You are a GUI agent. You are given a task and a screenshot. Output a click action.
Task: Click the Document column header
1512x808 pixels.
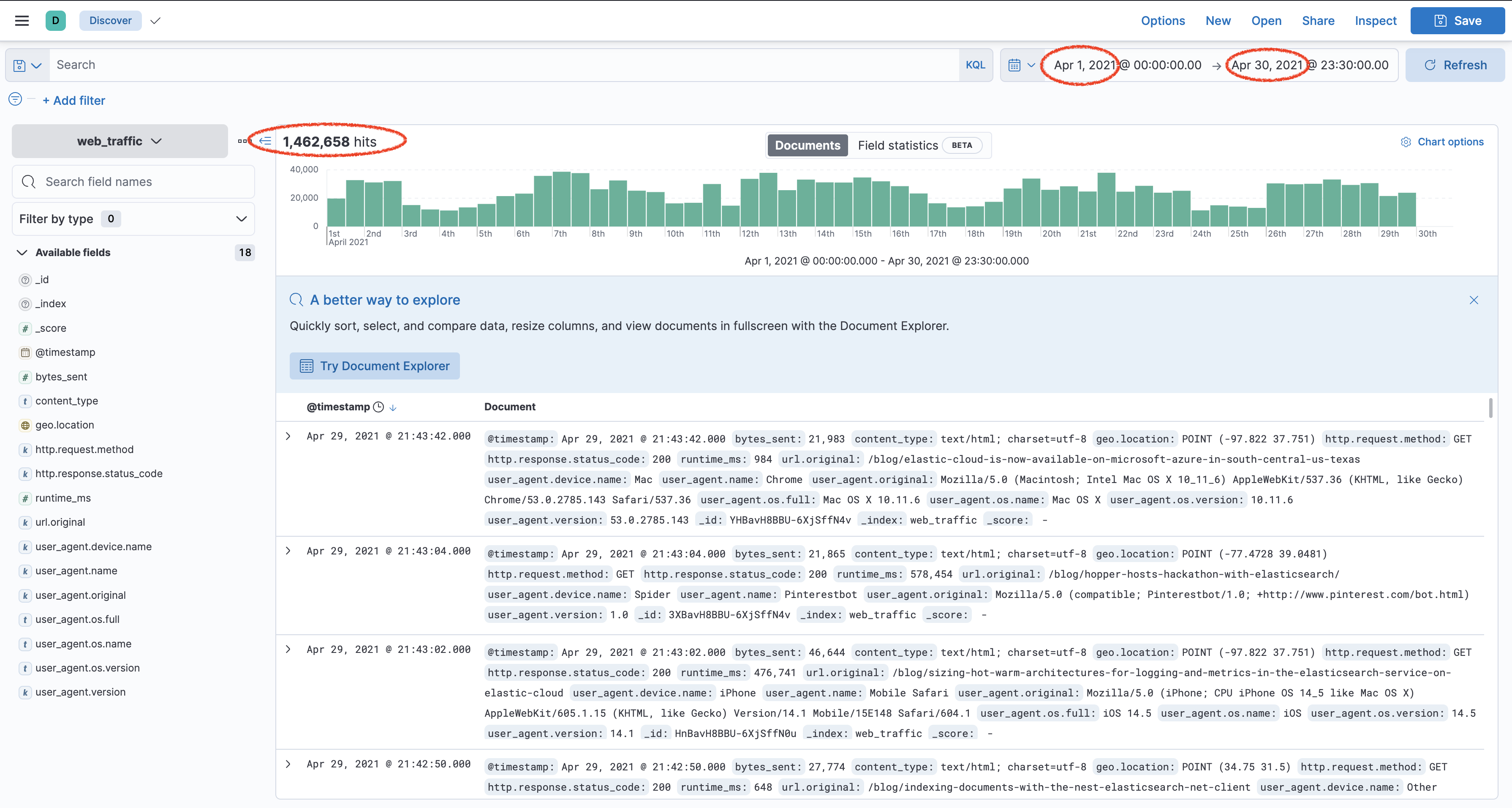coord(509,407)
